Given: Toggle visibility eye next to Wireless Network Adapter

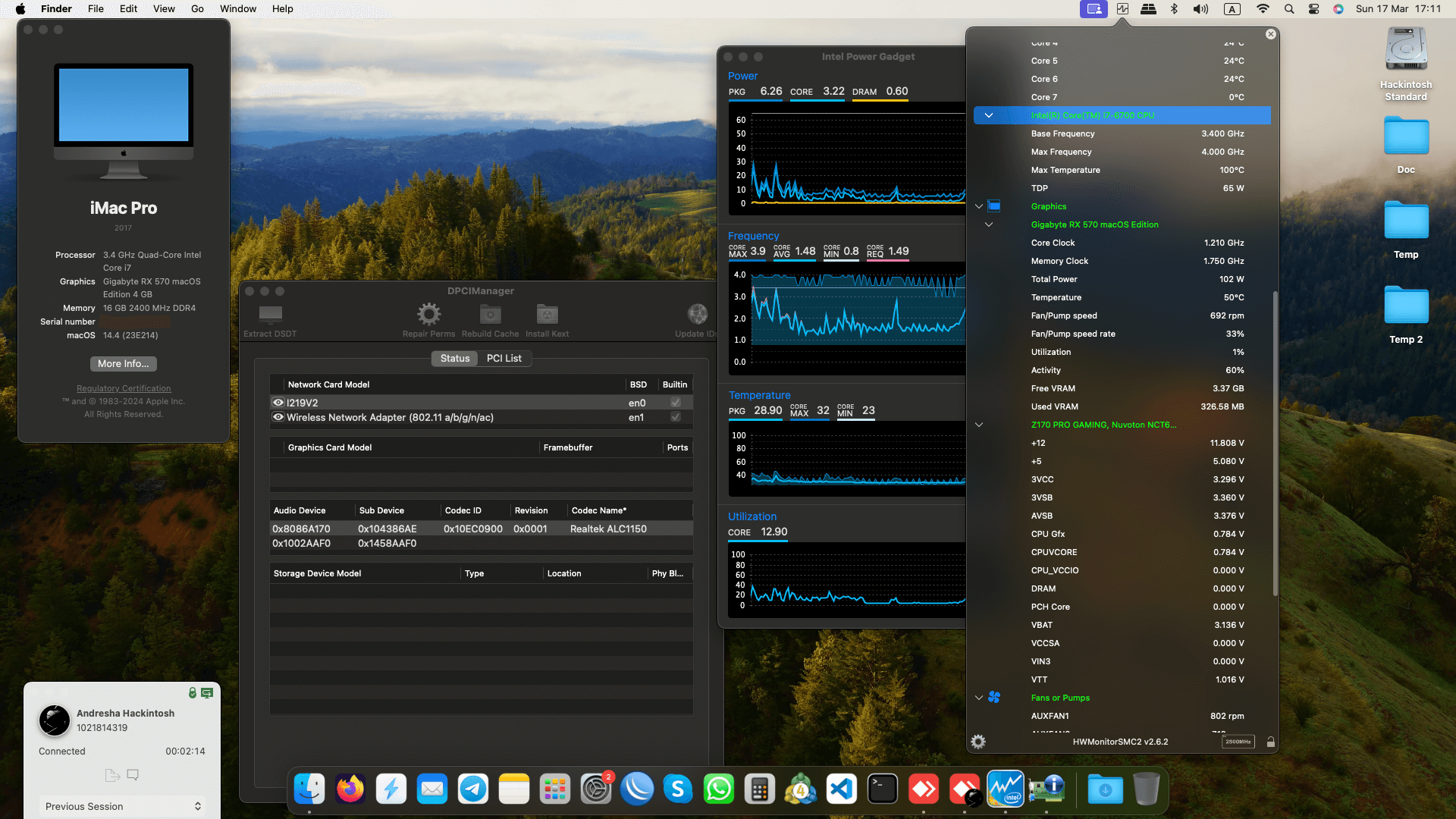Looking at the screenshot, I should (x=278, y=417).
